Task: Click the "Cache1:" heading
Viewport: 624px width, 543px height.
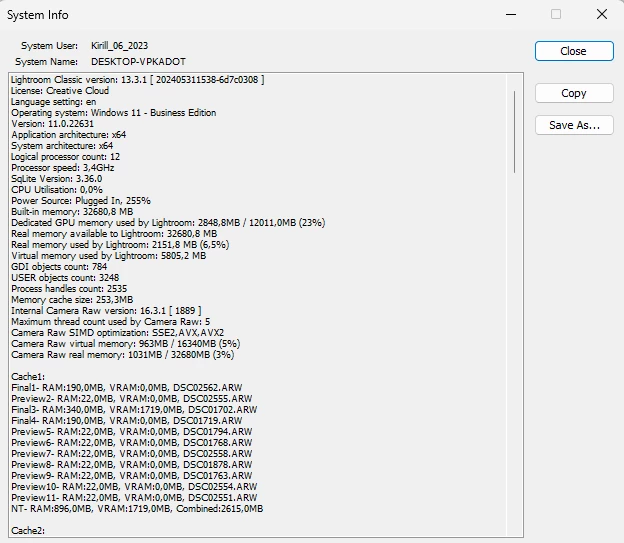Action: click(28, 377)
